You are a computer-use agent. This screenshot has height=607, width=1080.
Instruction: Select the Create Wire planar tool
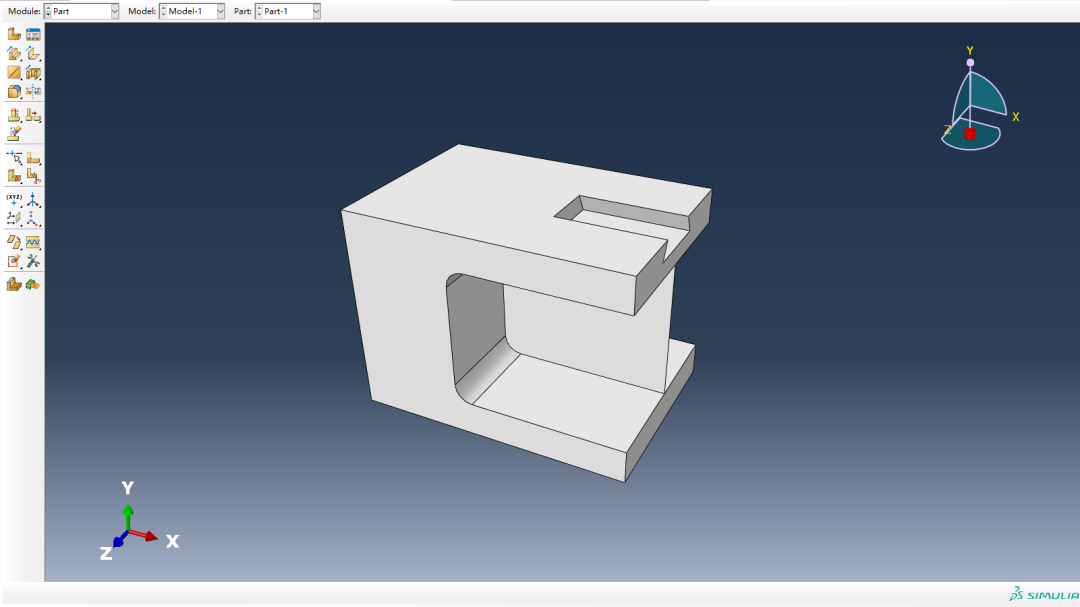pyautogui.click(x=14, y=72)
